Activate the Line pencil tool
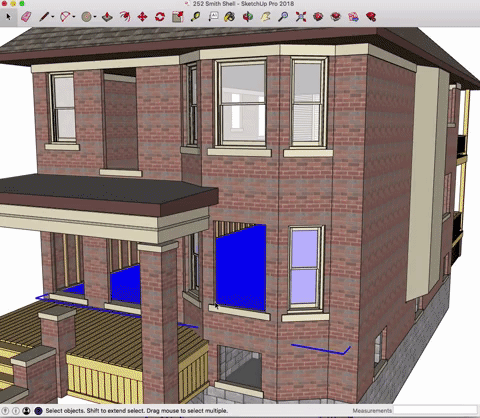Image resolution: width=480 pixels, height=418 pixels. pyautogui.click(x=44, y=17)
